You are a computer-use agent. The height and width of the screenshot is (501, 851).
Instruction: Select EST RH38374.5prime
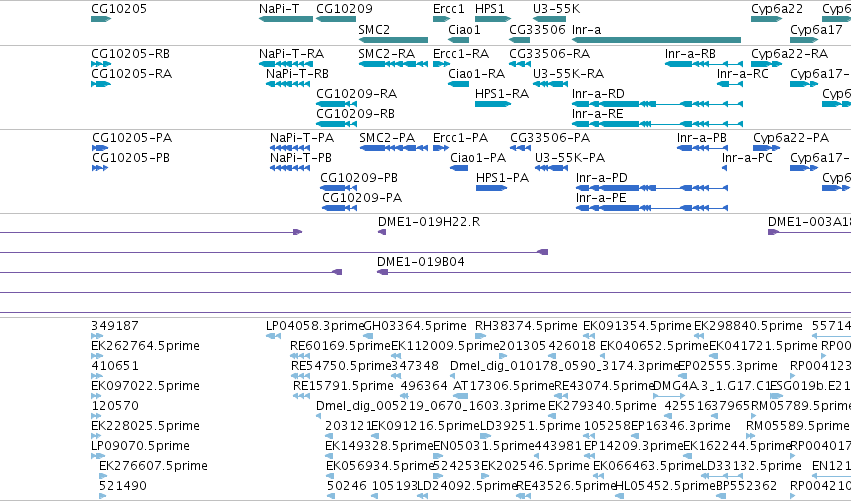(526, 326)
